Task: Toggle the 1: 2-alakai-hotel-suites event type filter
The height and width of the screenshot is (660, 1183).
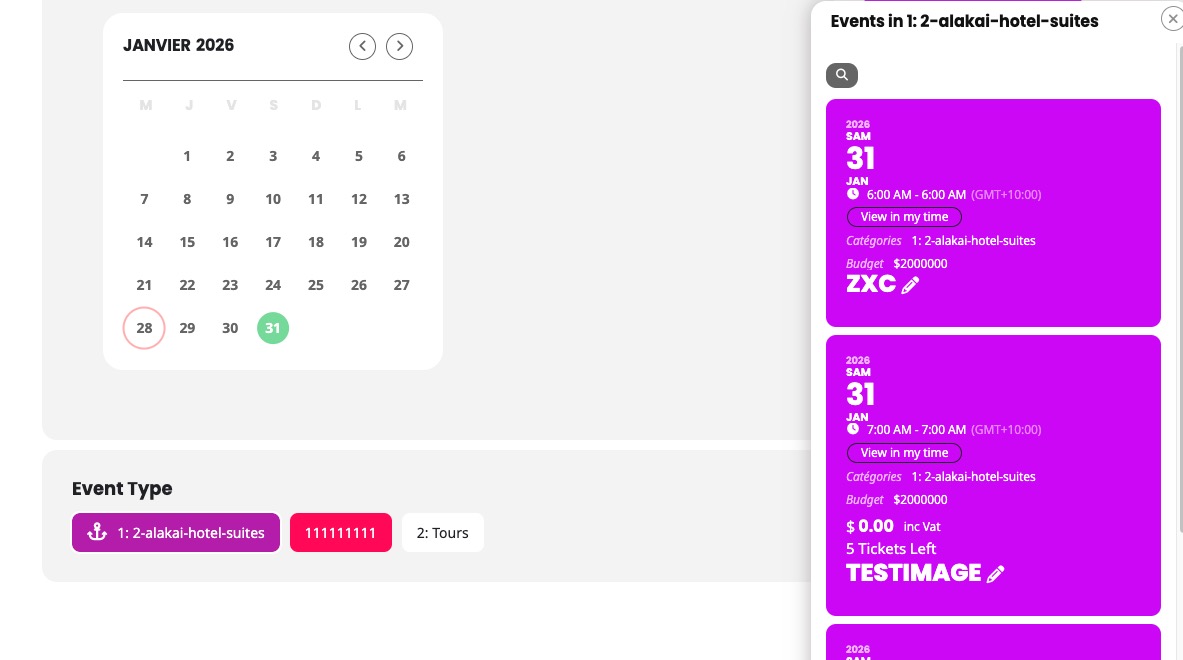Action: point(176,533)
